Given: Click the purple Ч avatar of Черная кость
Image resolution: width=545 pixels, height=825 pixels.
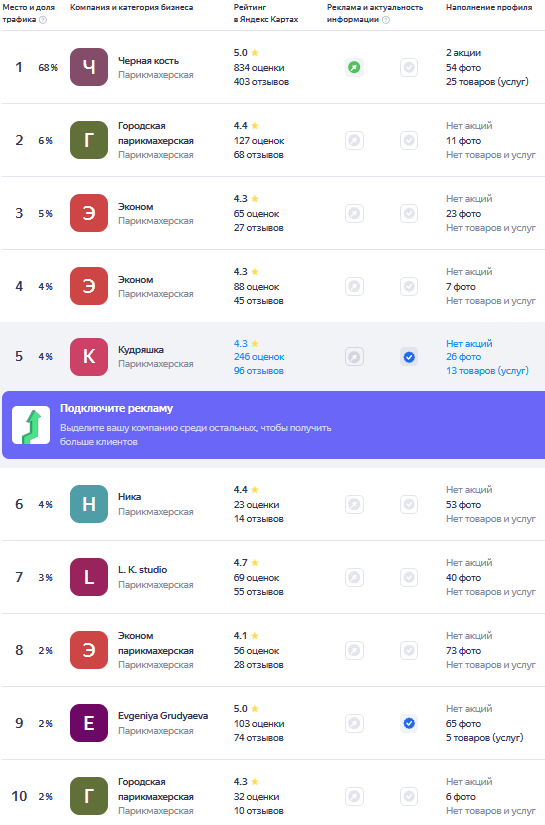Looking at the screenshot, I should pos(89,67).
